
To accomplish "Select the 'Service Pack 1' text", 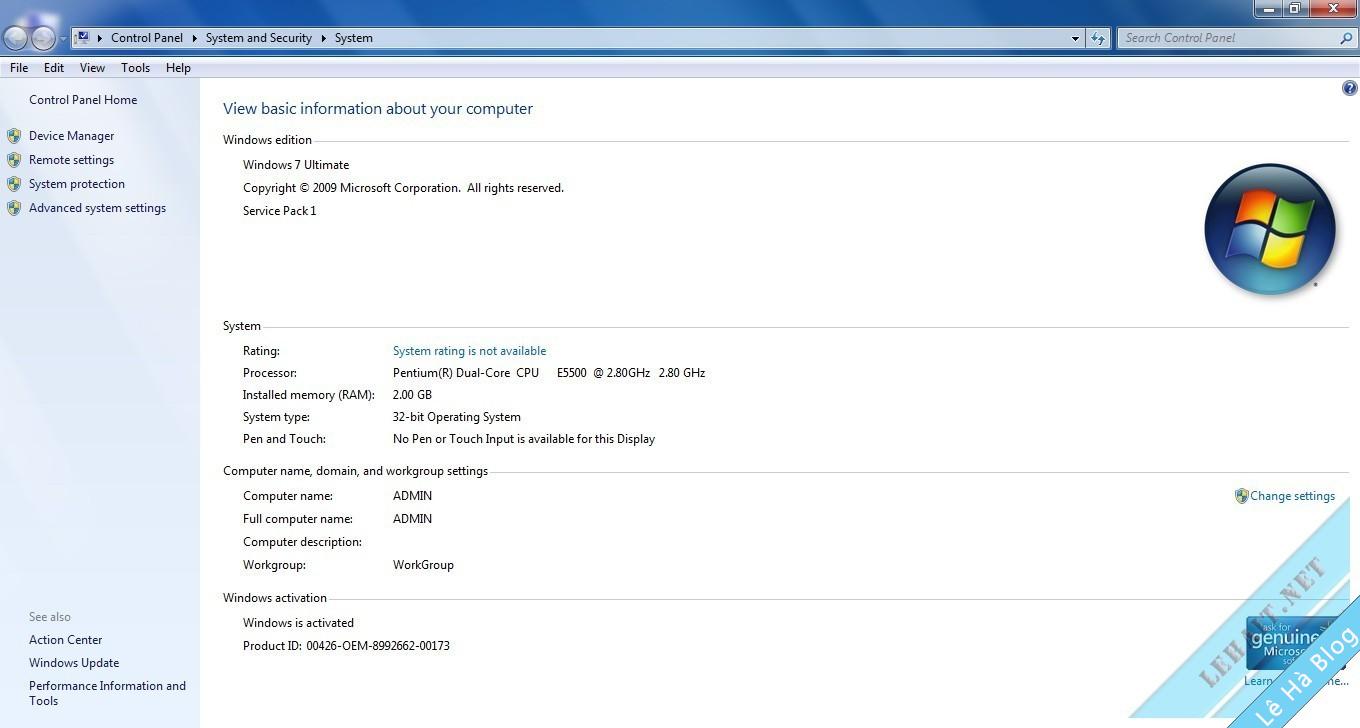I will point(279,211).
